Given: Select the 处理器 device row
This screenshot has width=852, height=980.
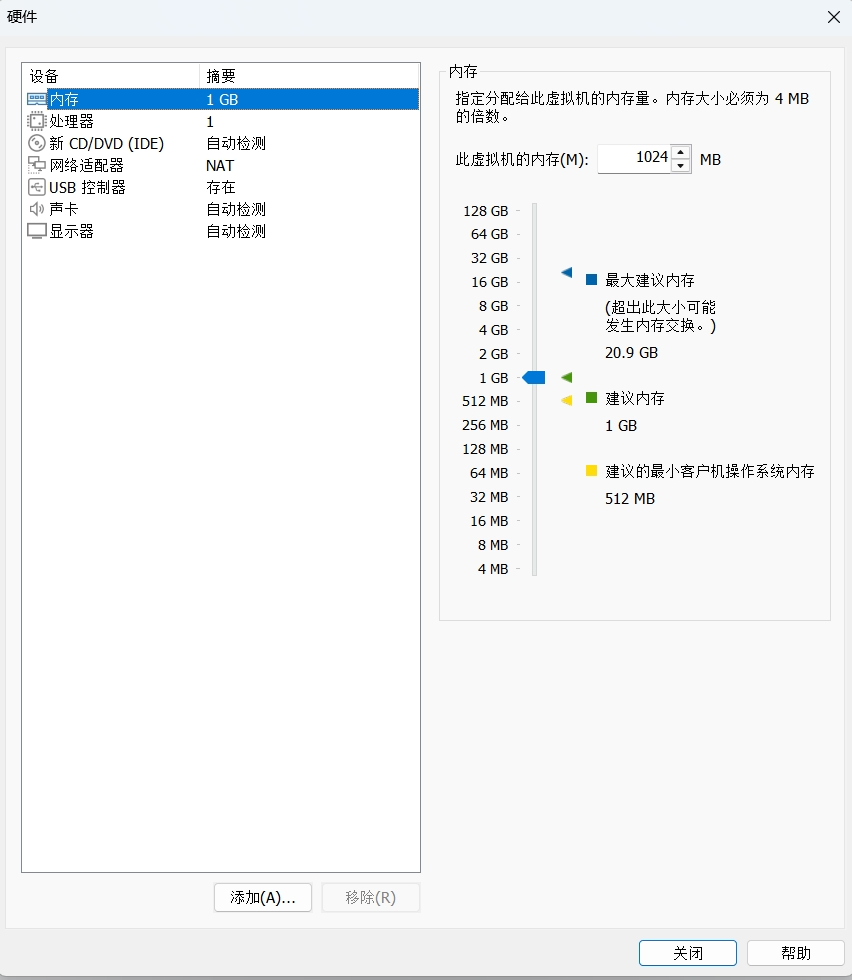Looking at the screenshot, I should 221,121.
